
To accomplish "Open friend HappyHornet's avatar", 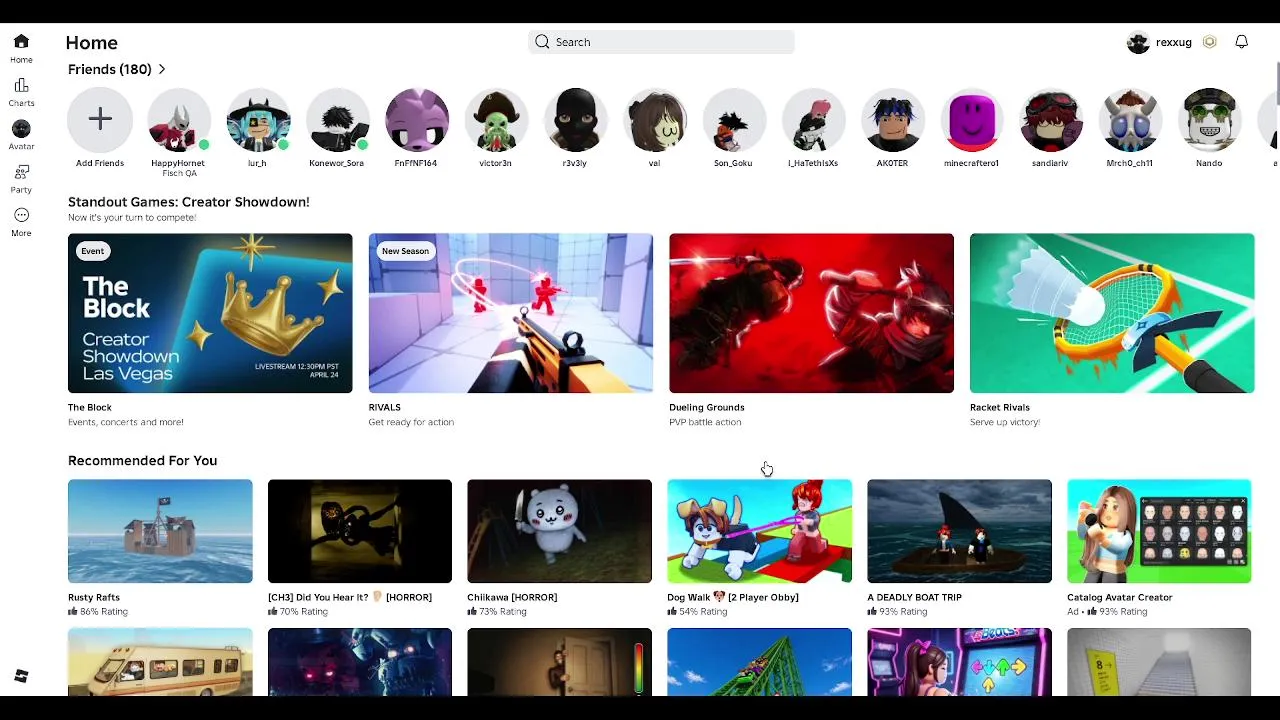I will (x=179, y=120).
